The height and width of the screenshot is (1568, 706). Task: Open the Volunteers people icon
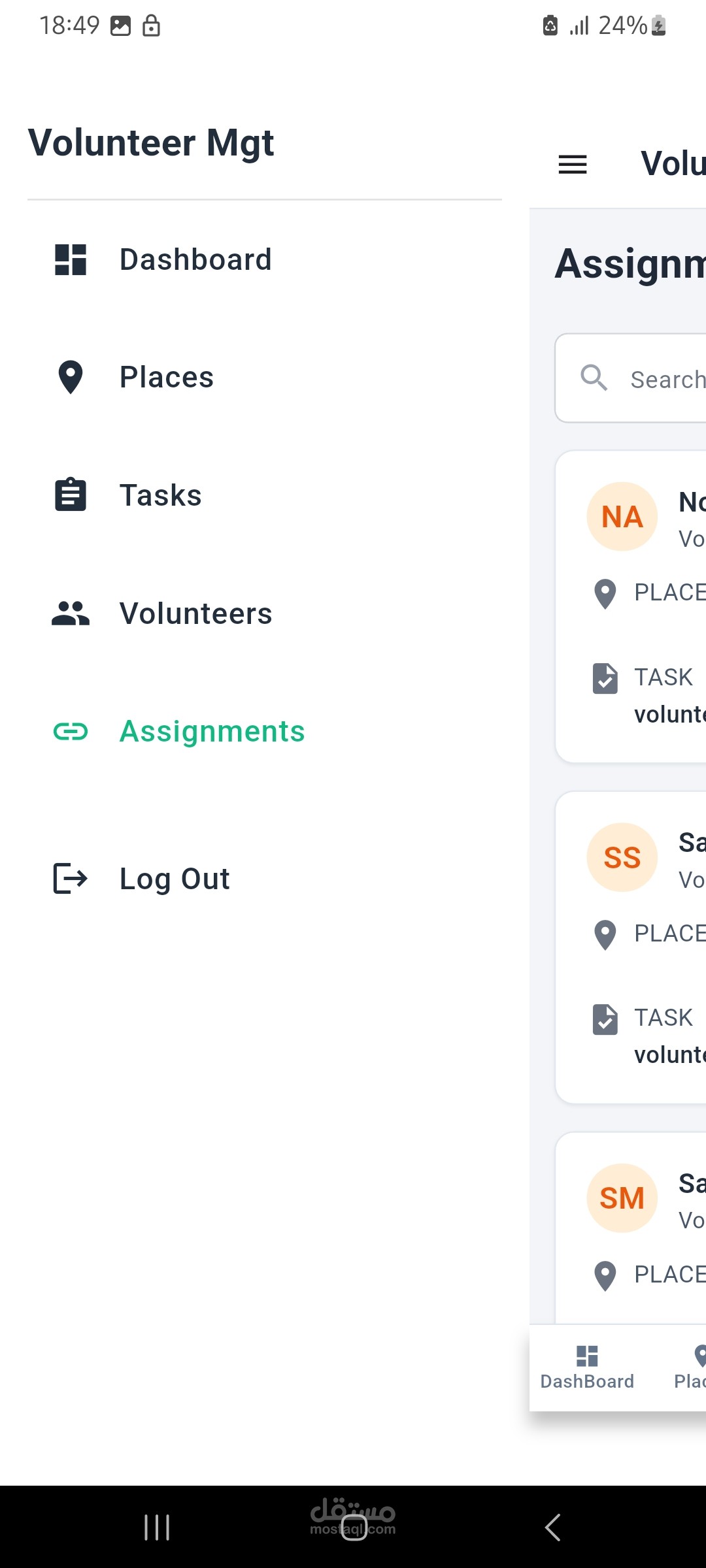tap(71, 613)
